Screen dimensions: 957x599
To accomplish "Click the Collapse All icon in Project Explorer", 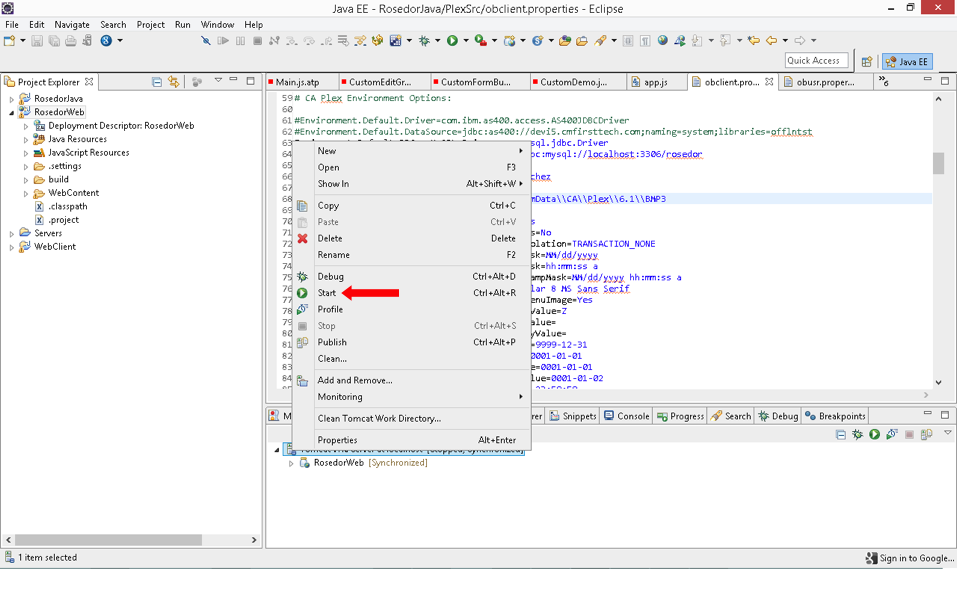I will (157, 82).
